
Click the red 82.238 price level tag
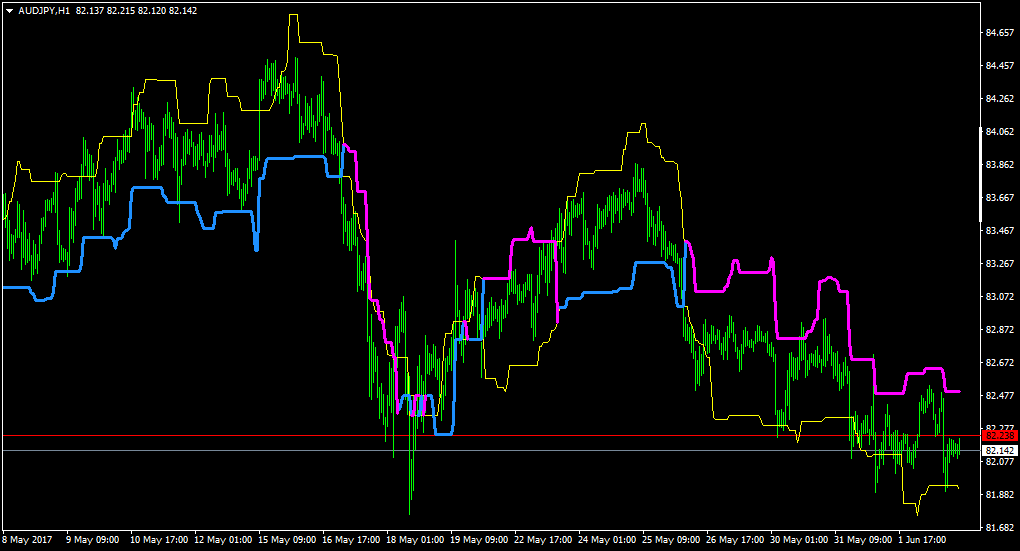tap(1000, 436)
